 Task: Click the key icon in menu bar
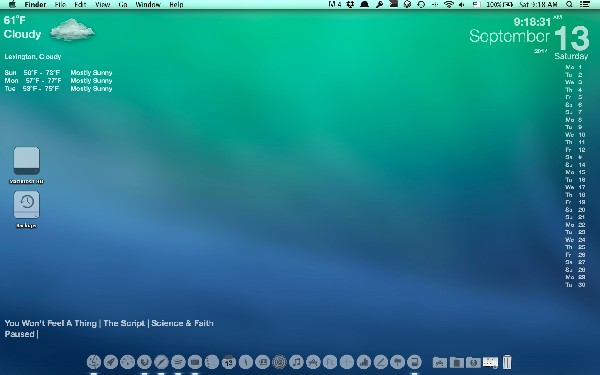click(x=379, y=5)
